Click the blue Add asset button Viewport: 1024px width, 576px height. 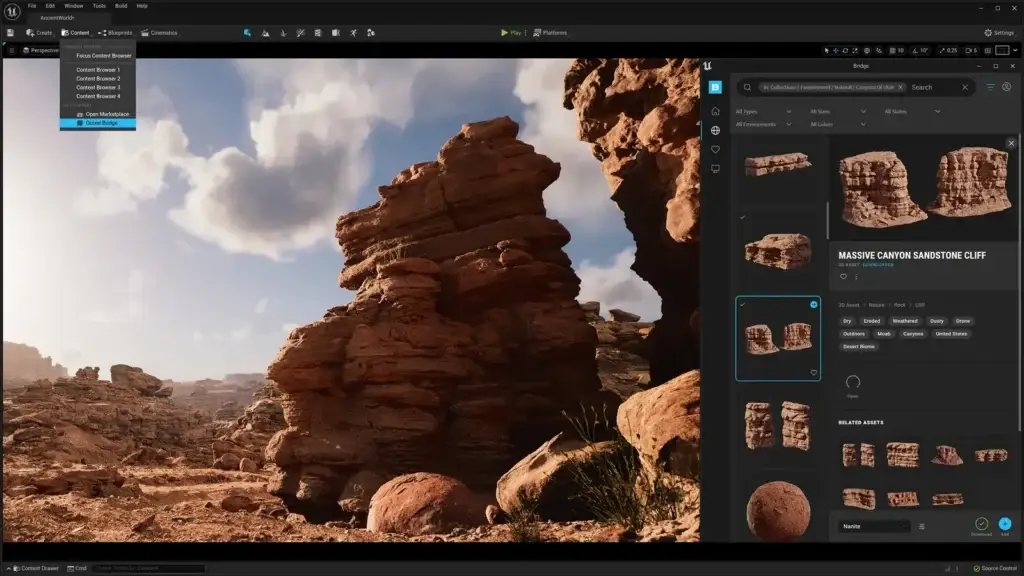(1004, 523)
